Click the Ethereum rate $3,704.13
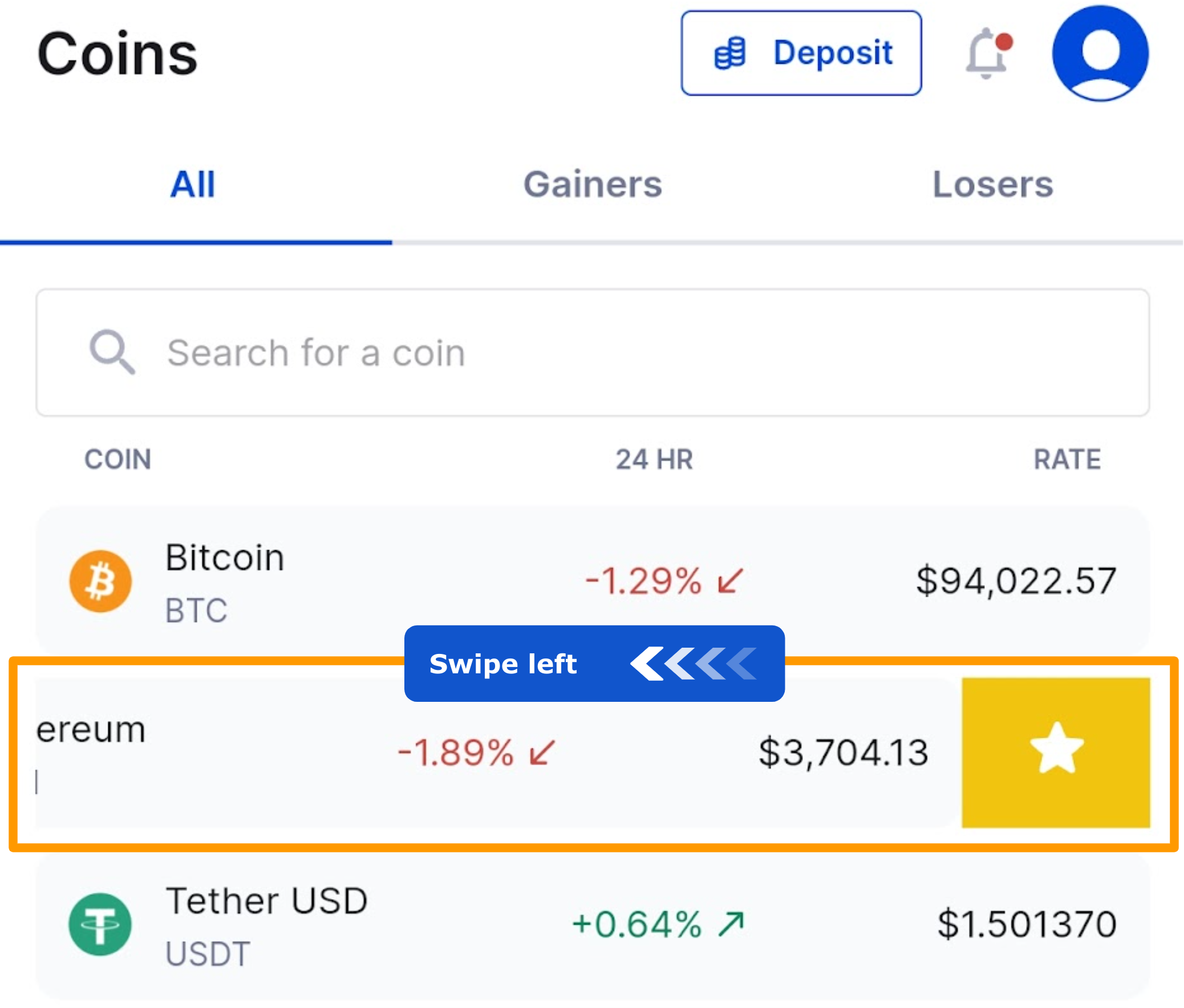This screenshot has width=1184, height=1008. point(844,752)
